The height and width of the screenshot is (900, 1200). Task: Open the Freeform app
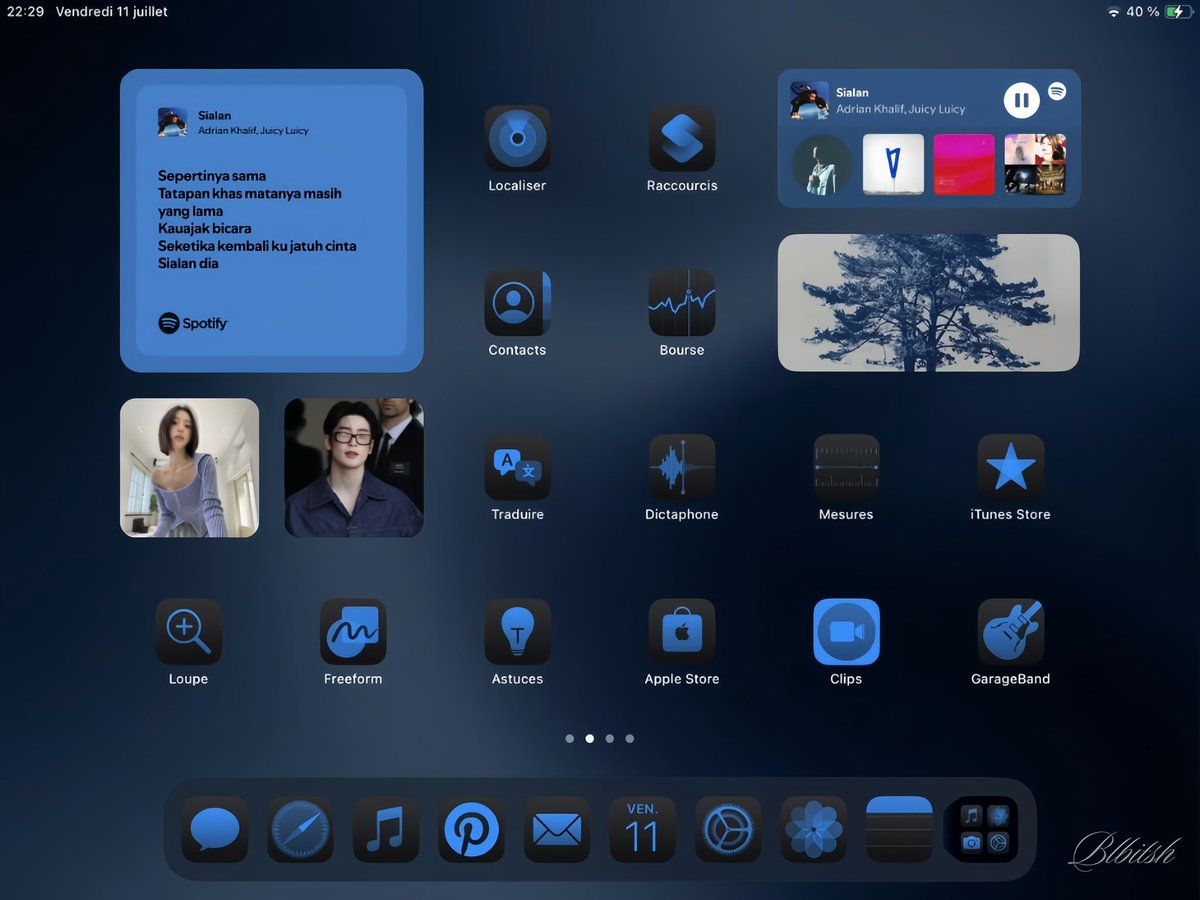point(353,632)
